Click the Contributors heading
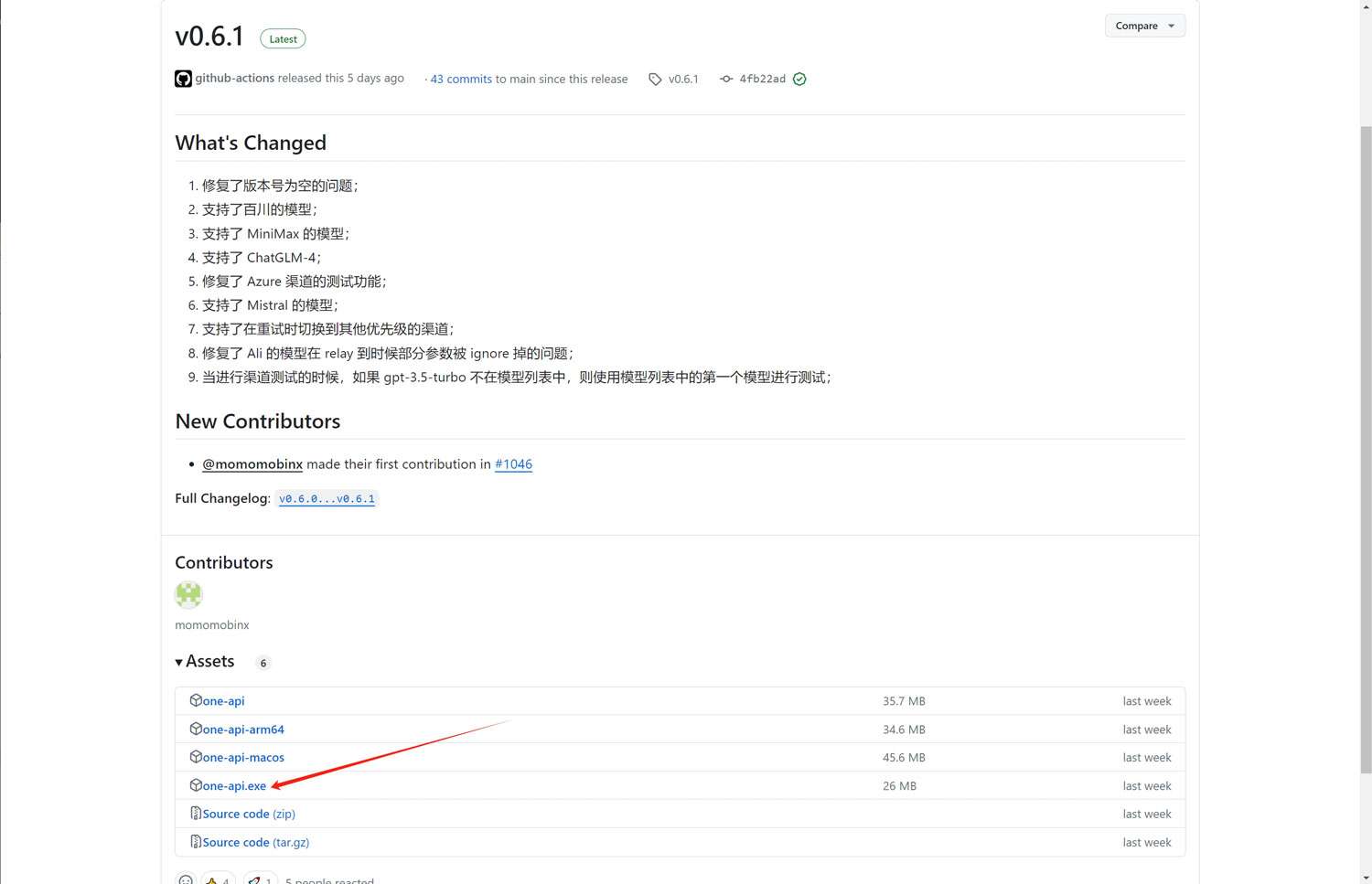 point(224,563)
